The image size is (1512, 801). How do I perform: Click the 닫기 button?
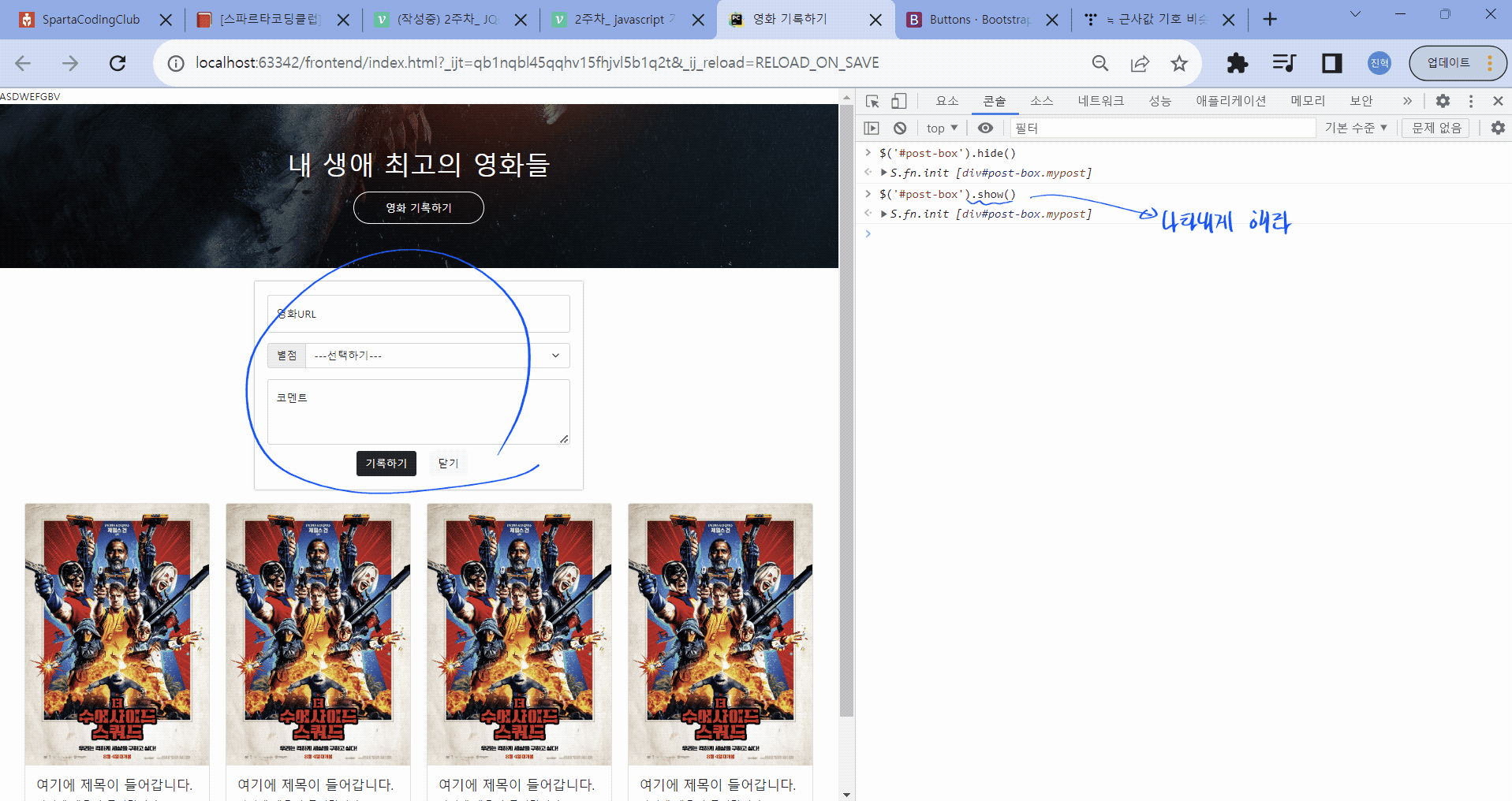pyautogui.click(x=448, y=464)
